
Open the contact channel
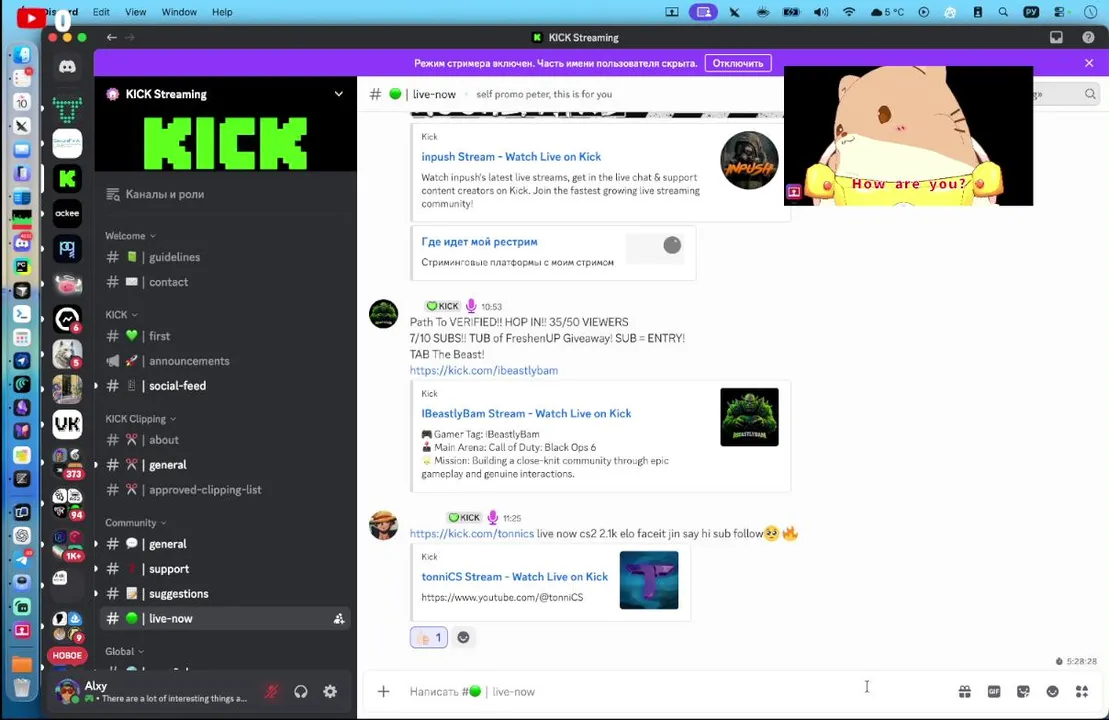(226, 281)
